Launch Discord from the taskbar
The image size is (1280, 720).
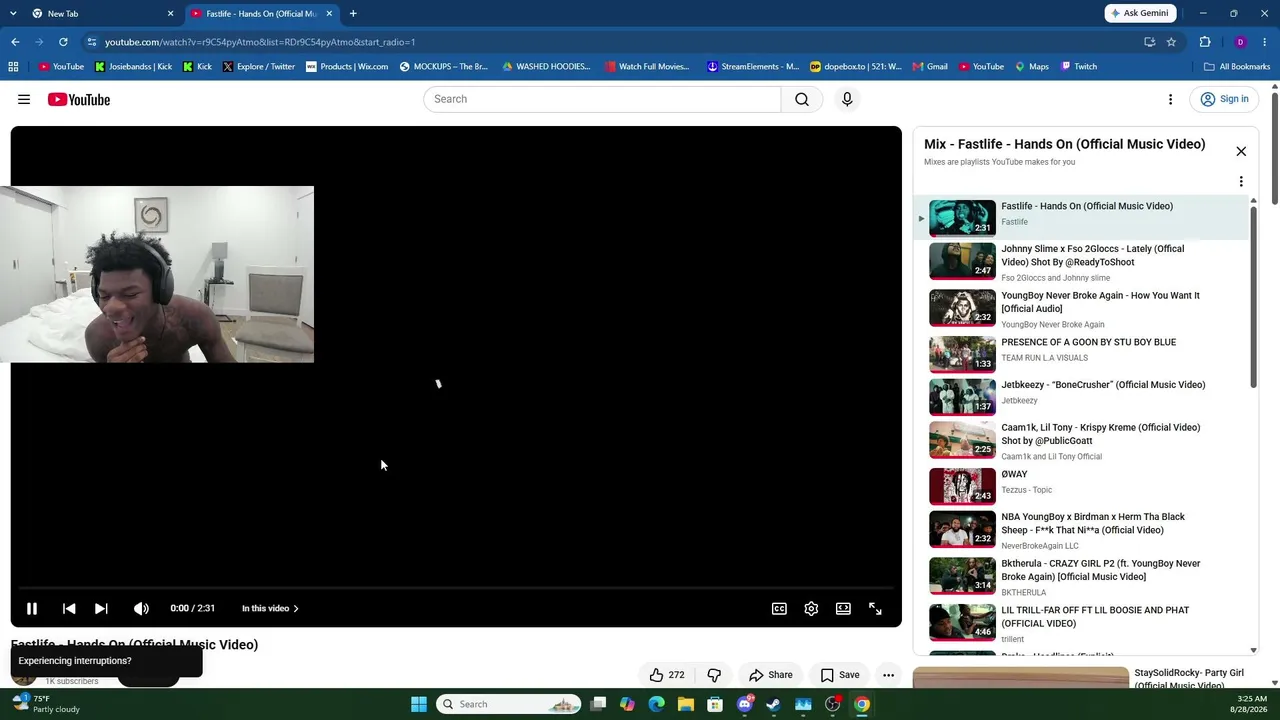click(745, 704)
